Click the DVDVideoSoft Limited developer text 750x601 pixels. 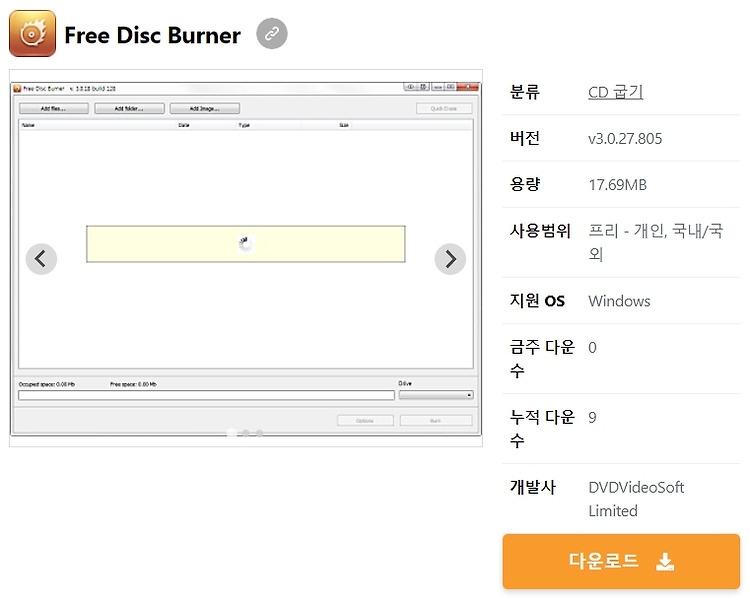[x=636, y=499]
